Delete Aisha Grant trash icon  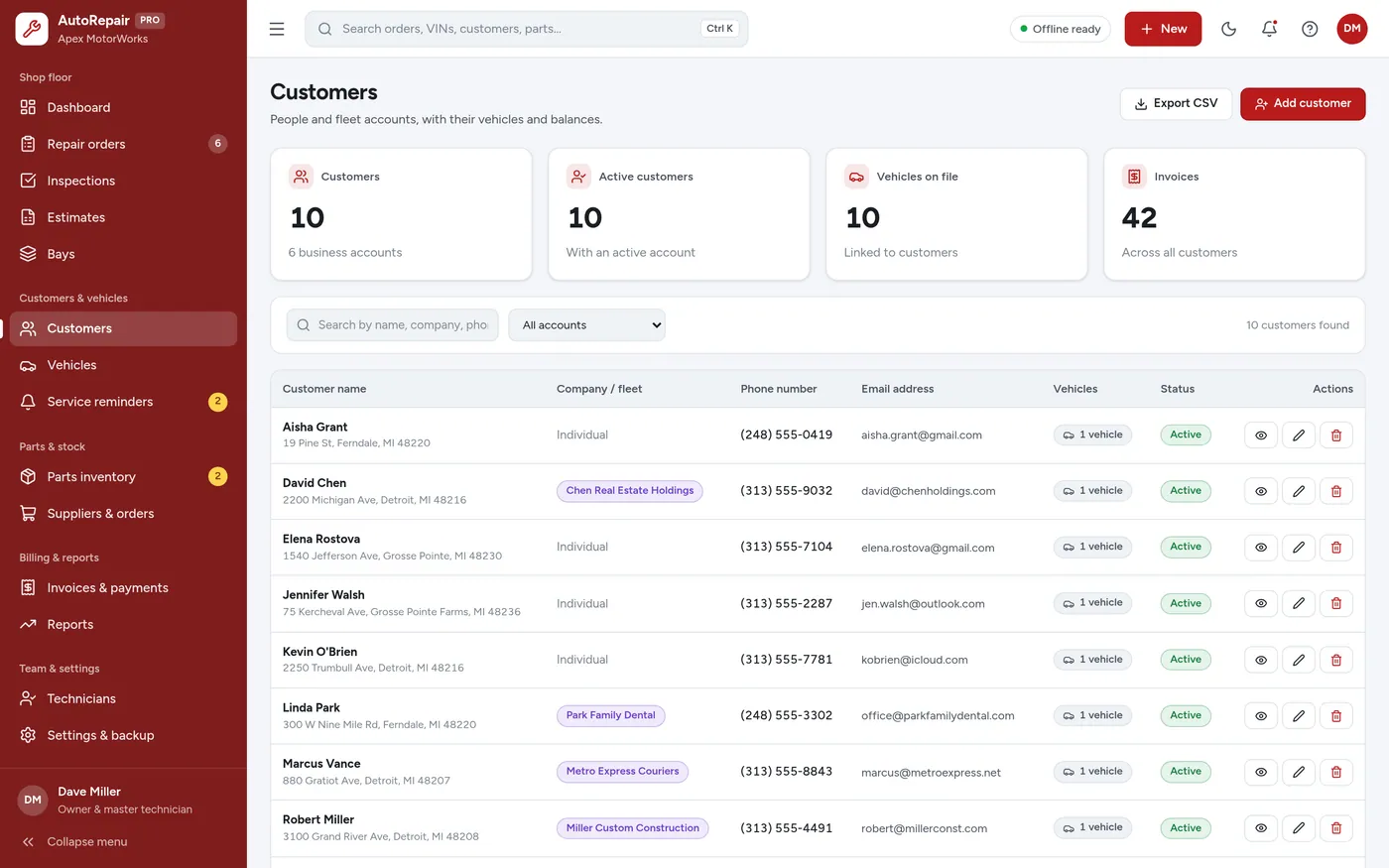pyautogui.click(x=1335, y=435)
